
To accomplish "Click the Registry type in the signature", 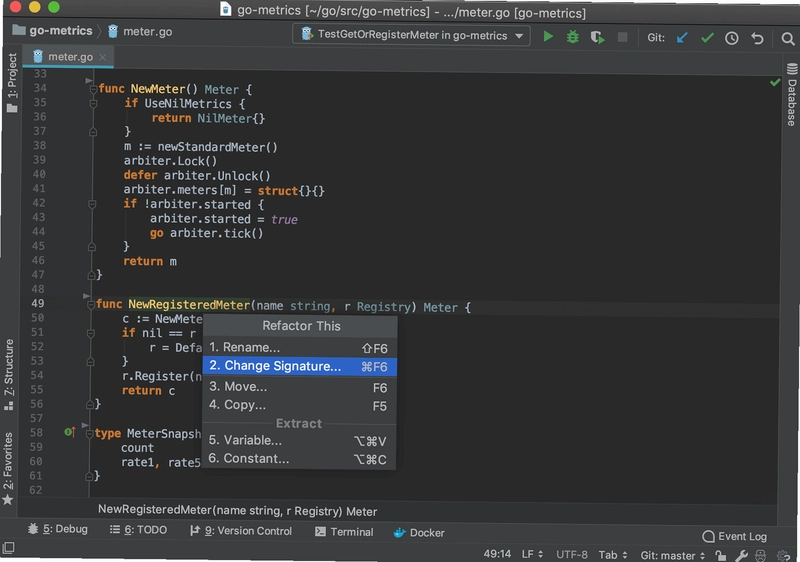I will 384,306.
